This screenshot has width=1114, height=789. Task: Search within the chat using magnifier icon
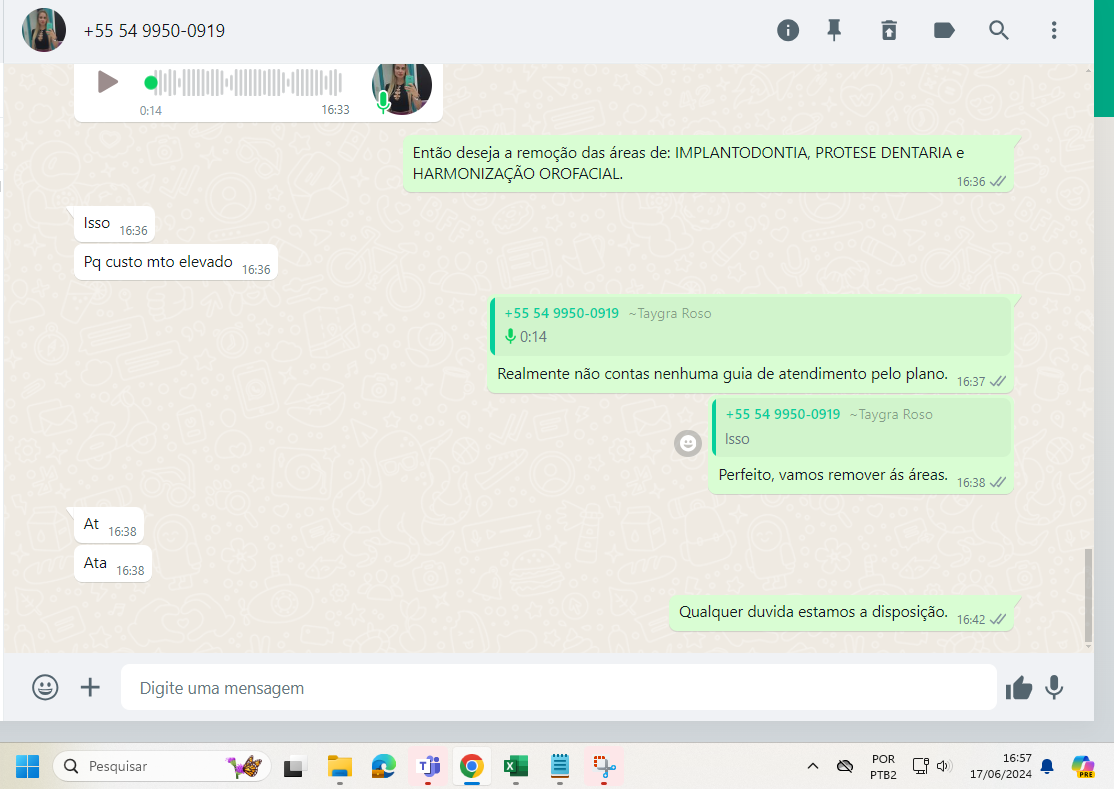(999, 31)
